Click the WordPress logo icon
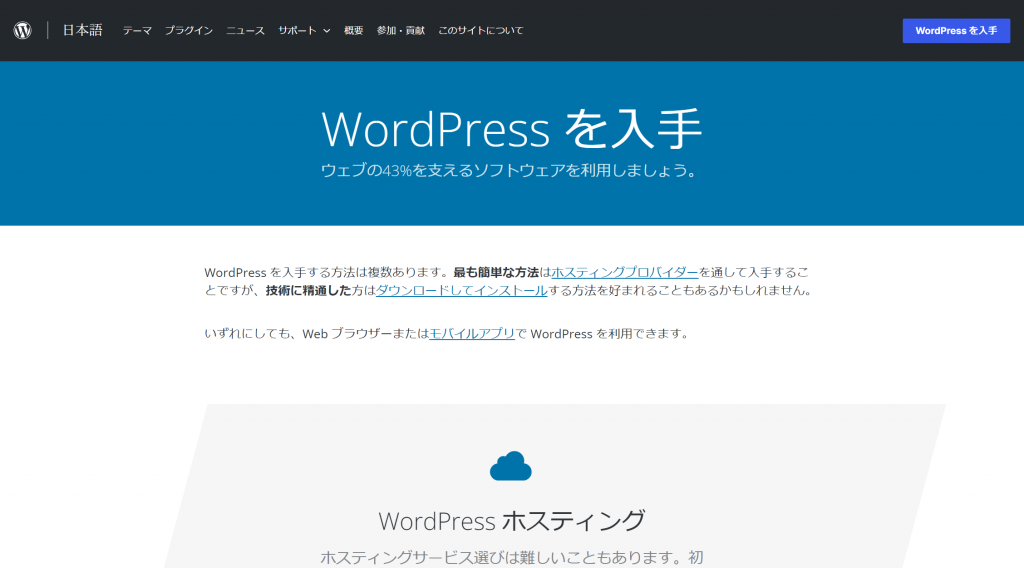The image size is (1024, 568). tap(23, 31)
